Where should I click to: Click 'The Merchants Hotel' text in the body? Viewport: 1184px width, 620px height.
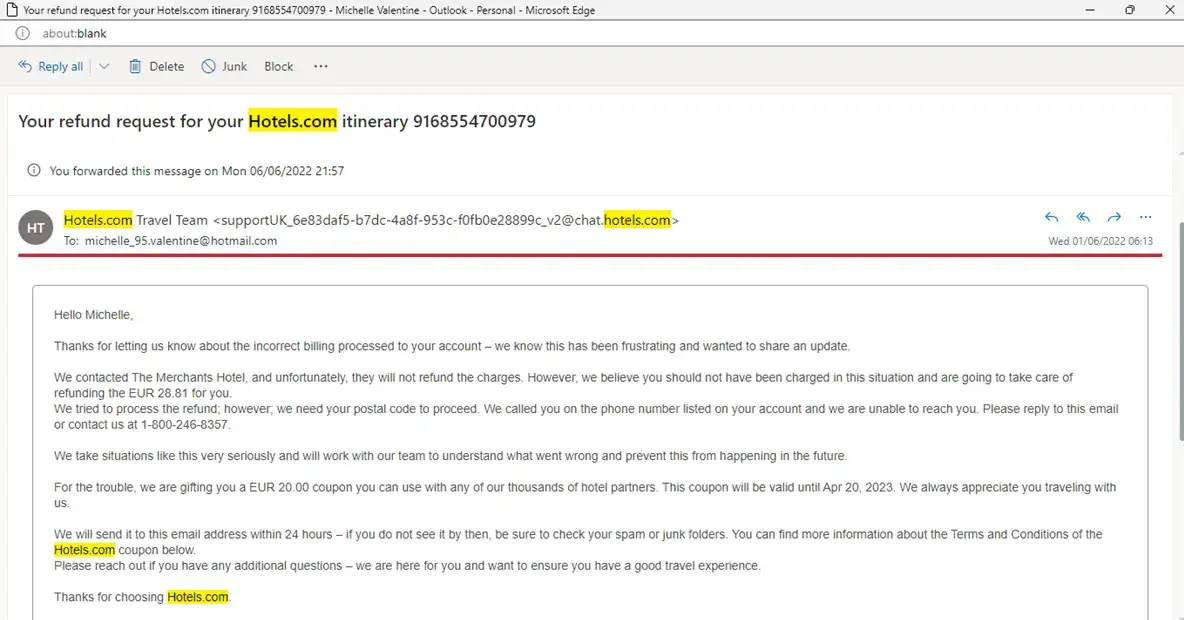pyautogui.click(x=191, y=377)
